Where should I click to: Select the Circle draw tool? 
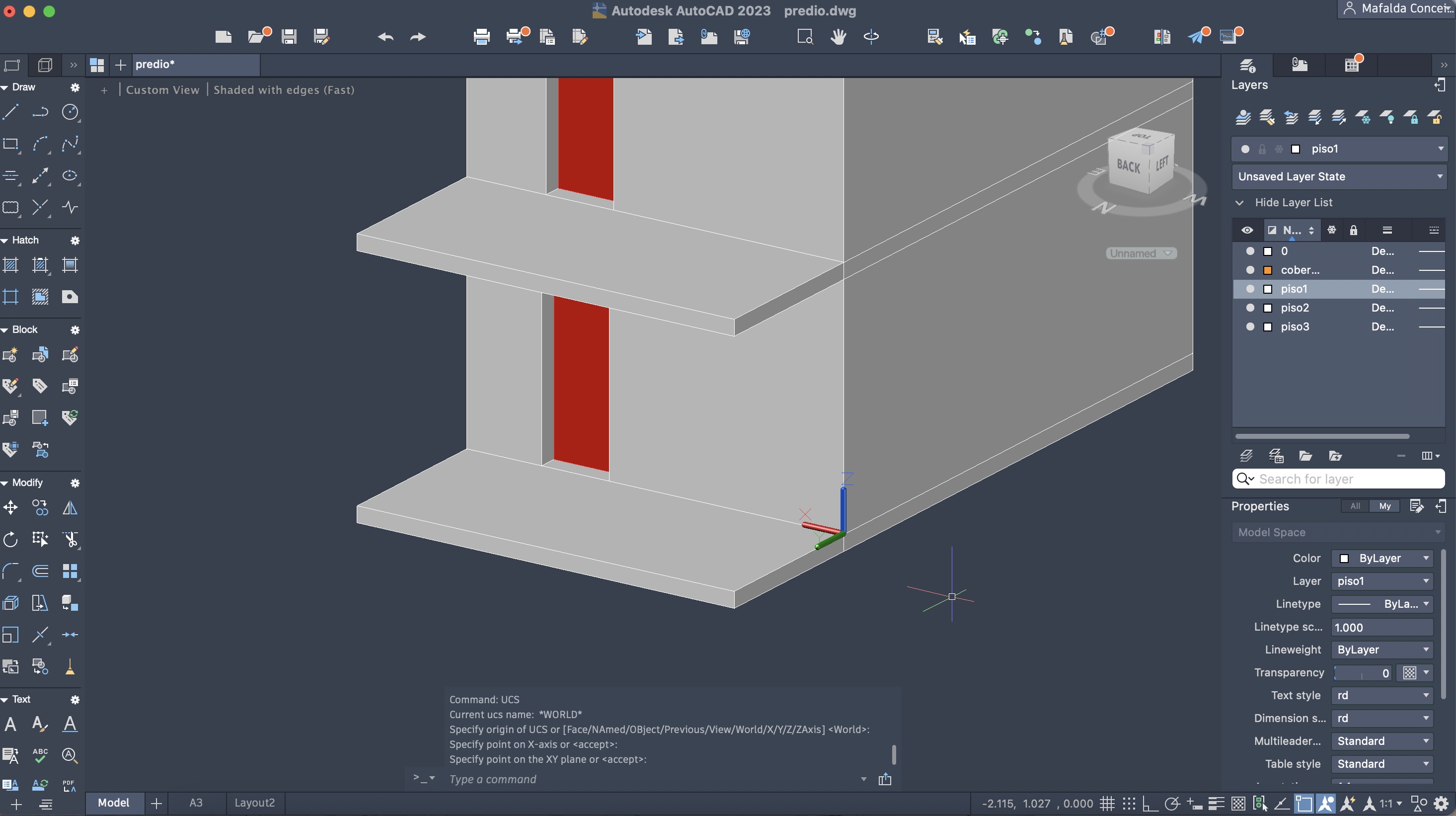[70, 112]
